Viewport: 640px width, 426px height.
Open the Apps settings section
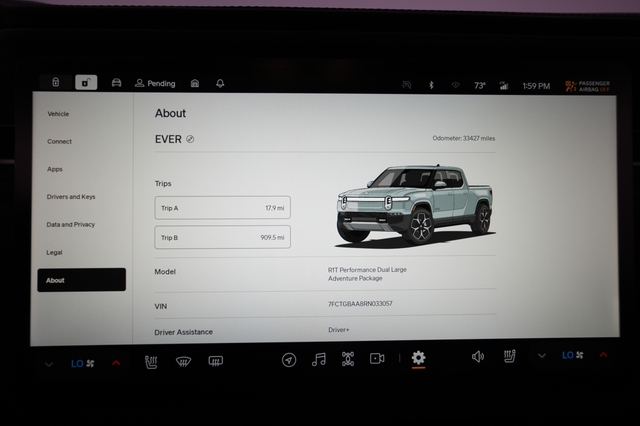55,169
